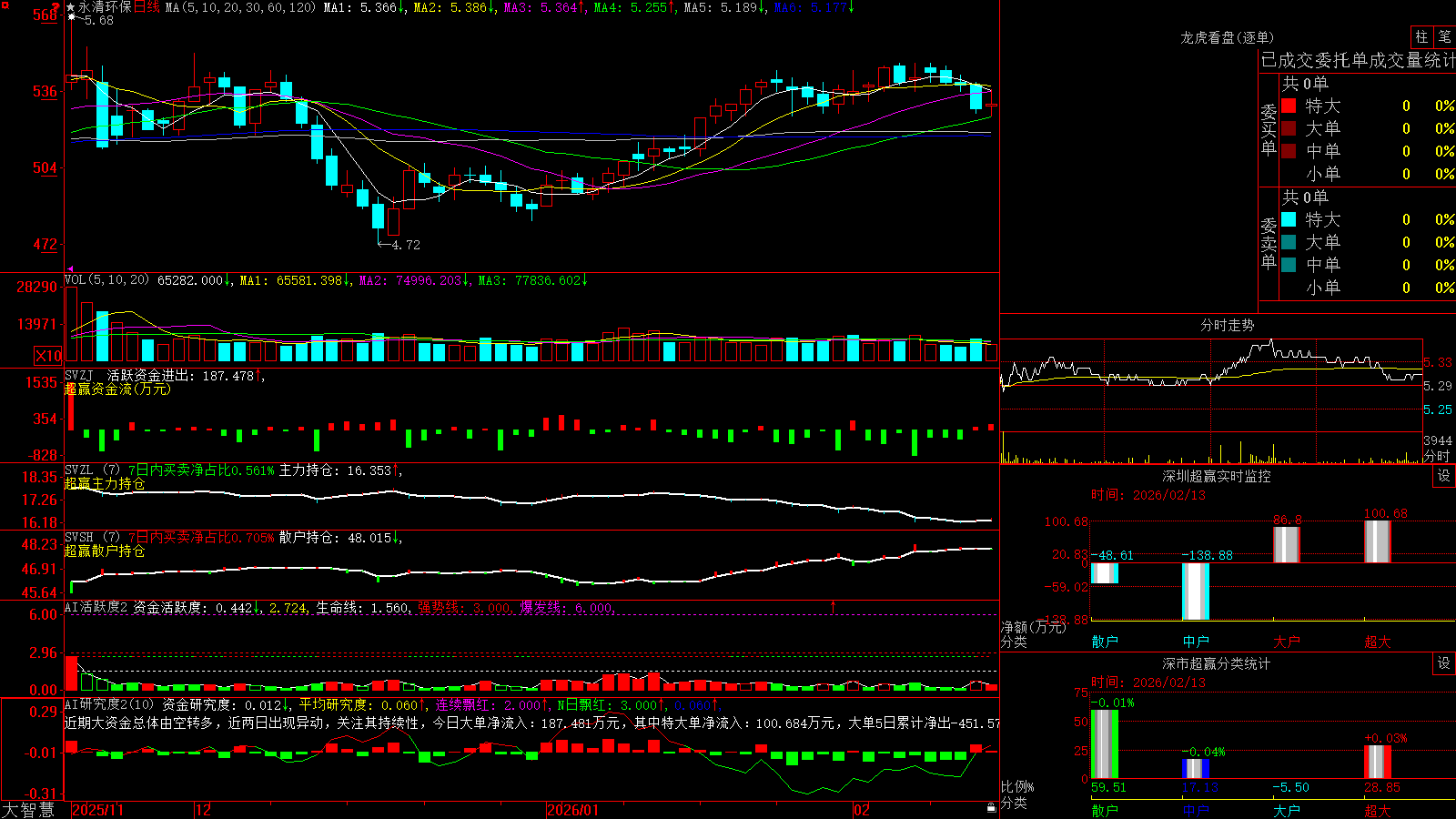Click the SVZL (7) indicator label
The height and width of the screenshot is (819, 1456).
click(x=92, y=470)
